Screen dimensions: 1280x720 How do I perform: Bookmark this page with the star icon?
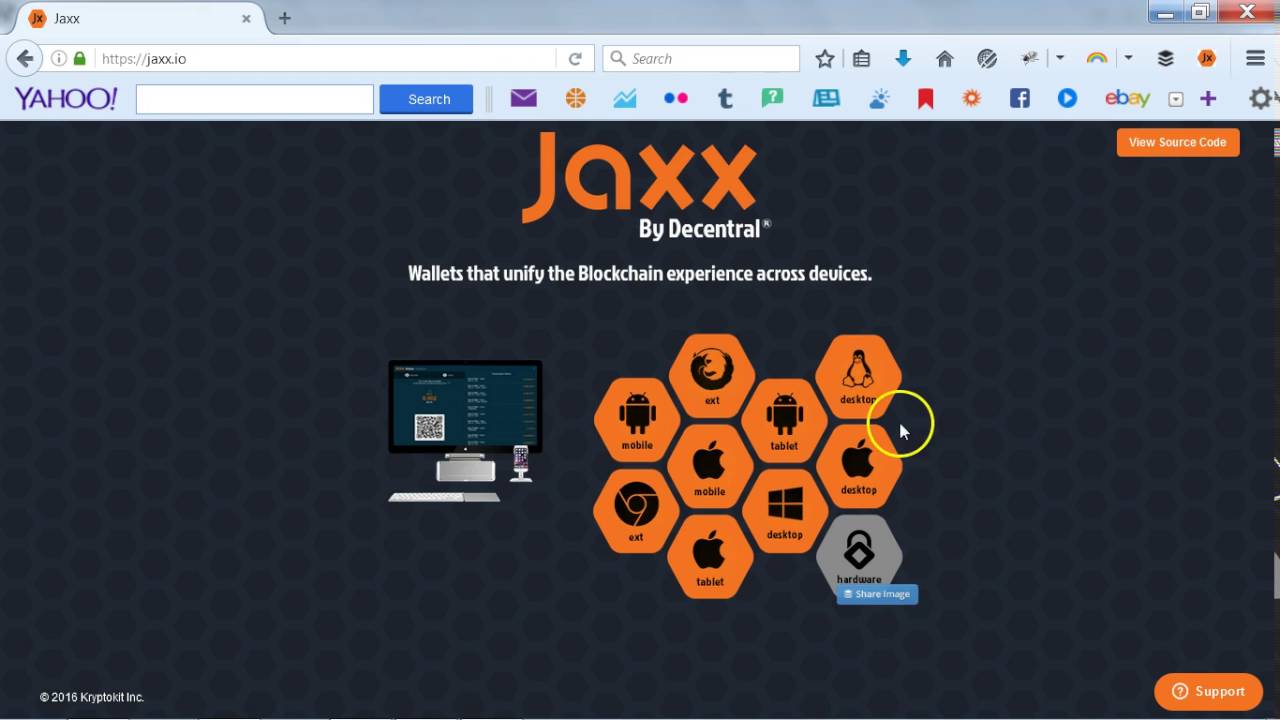[825, 59]
